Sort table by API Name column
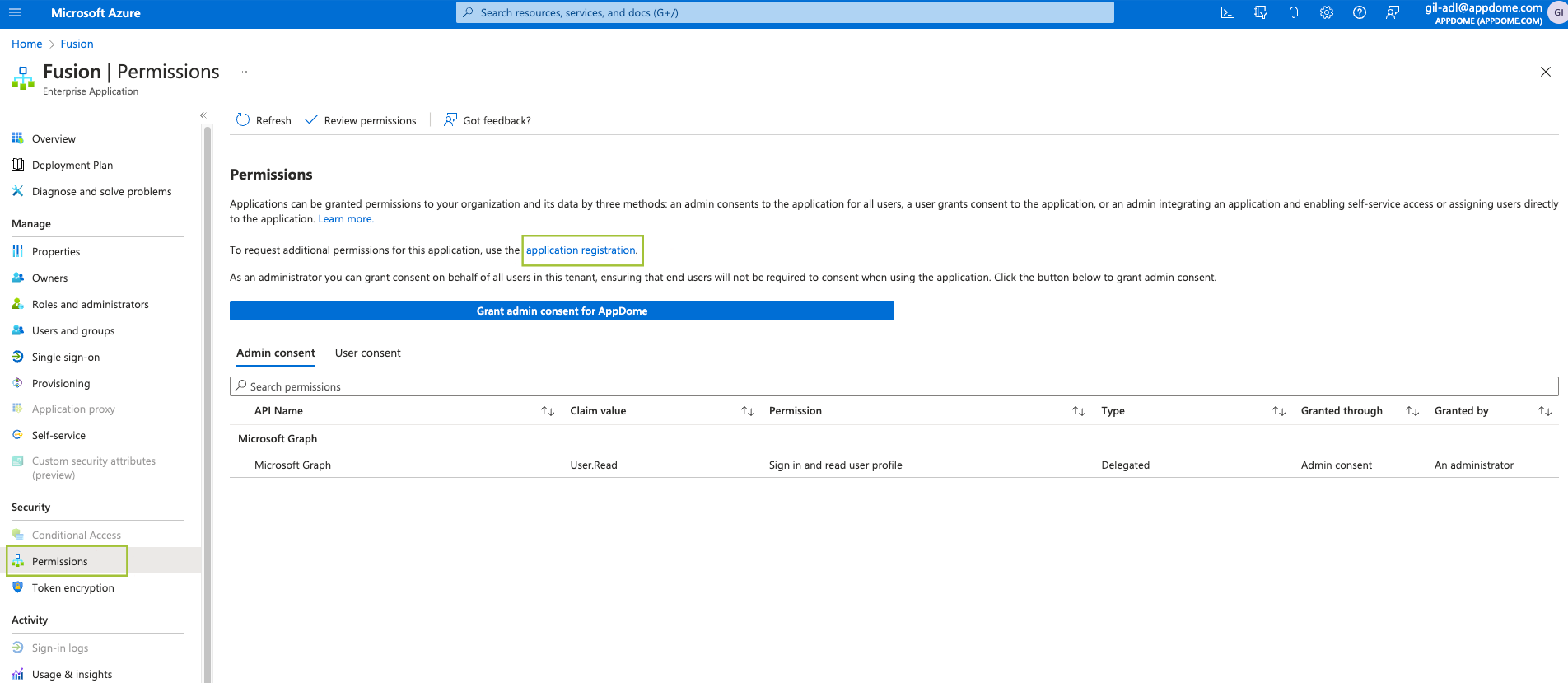Viewport: 1568px width, 683px height. click(547, 411)
